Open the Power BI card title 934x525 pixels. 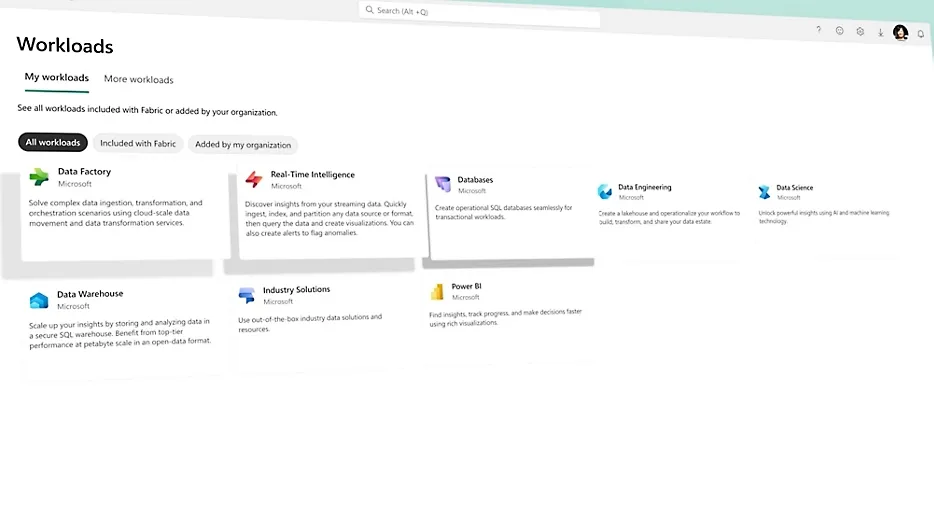pos(466,287)
